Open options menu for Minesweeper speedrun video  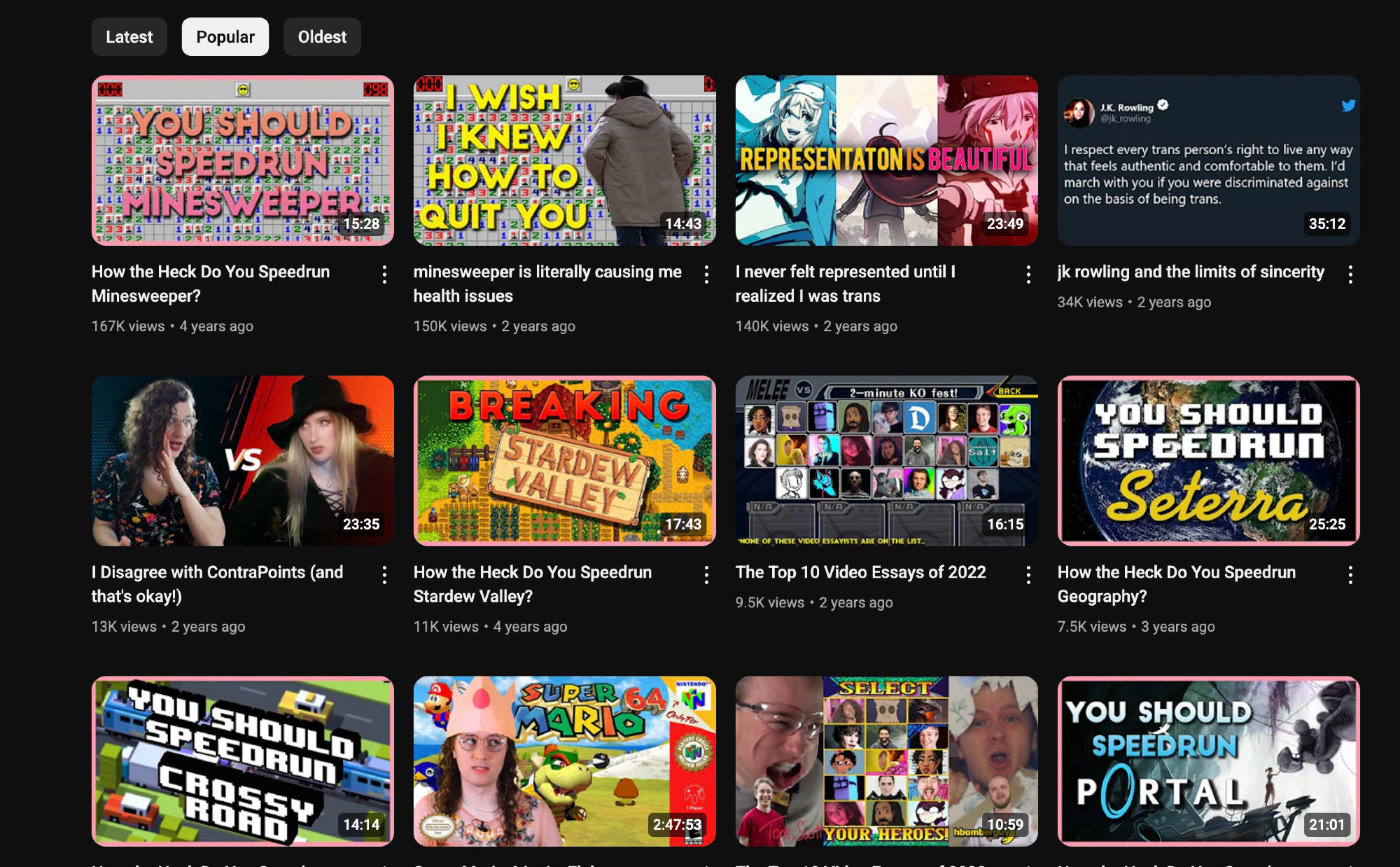(384, 275)
